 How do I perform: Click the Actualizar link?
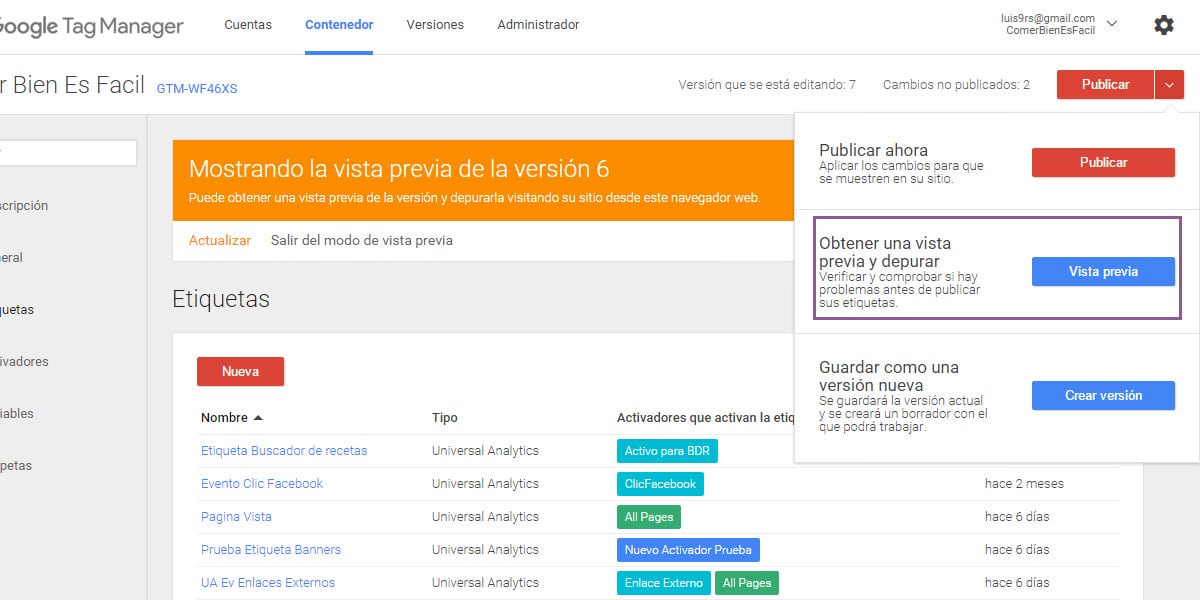click(220, 240)
